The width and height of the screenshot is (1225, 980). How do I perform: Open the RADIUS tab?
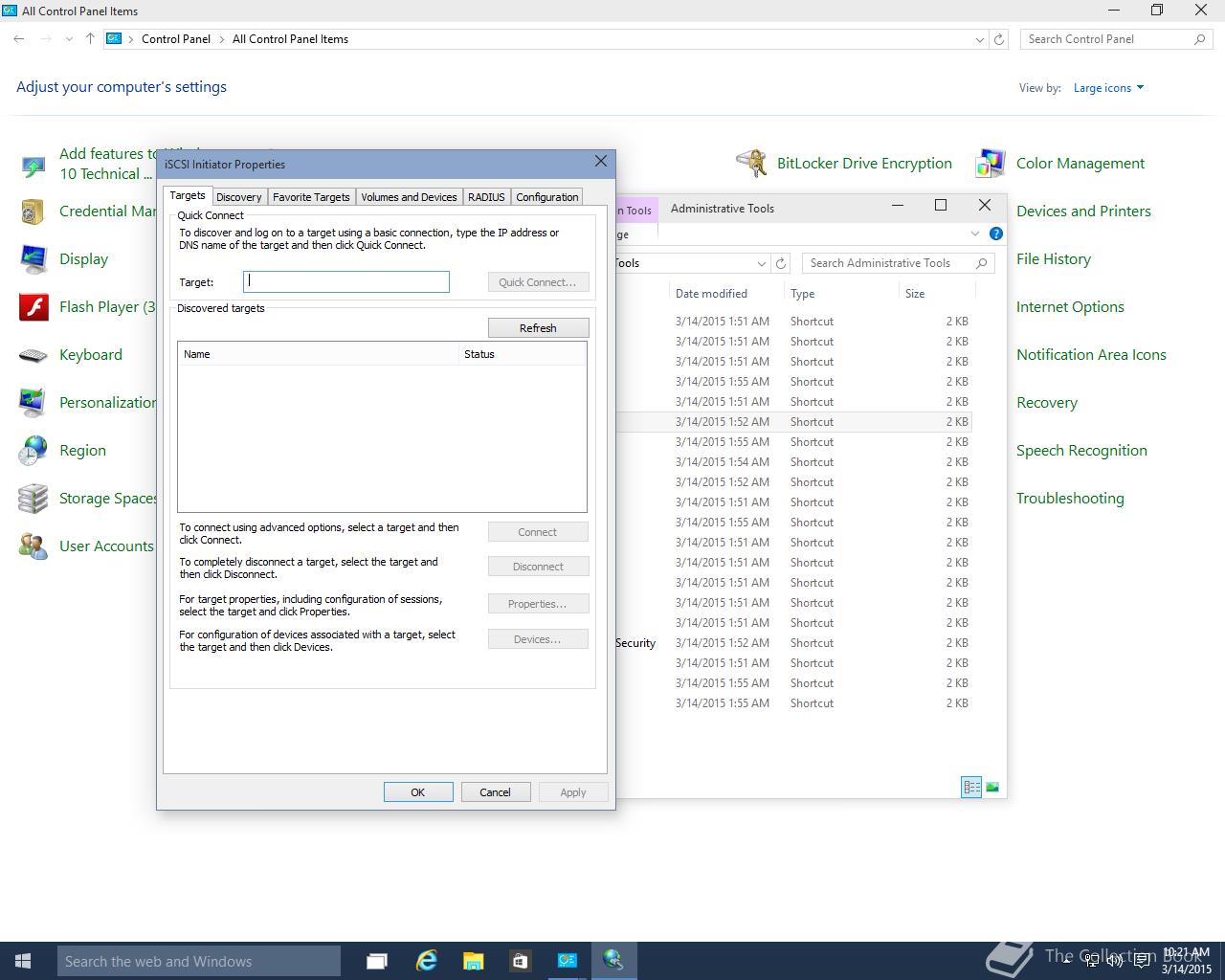pyautogui.click(x=486, y=197)
